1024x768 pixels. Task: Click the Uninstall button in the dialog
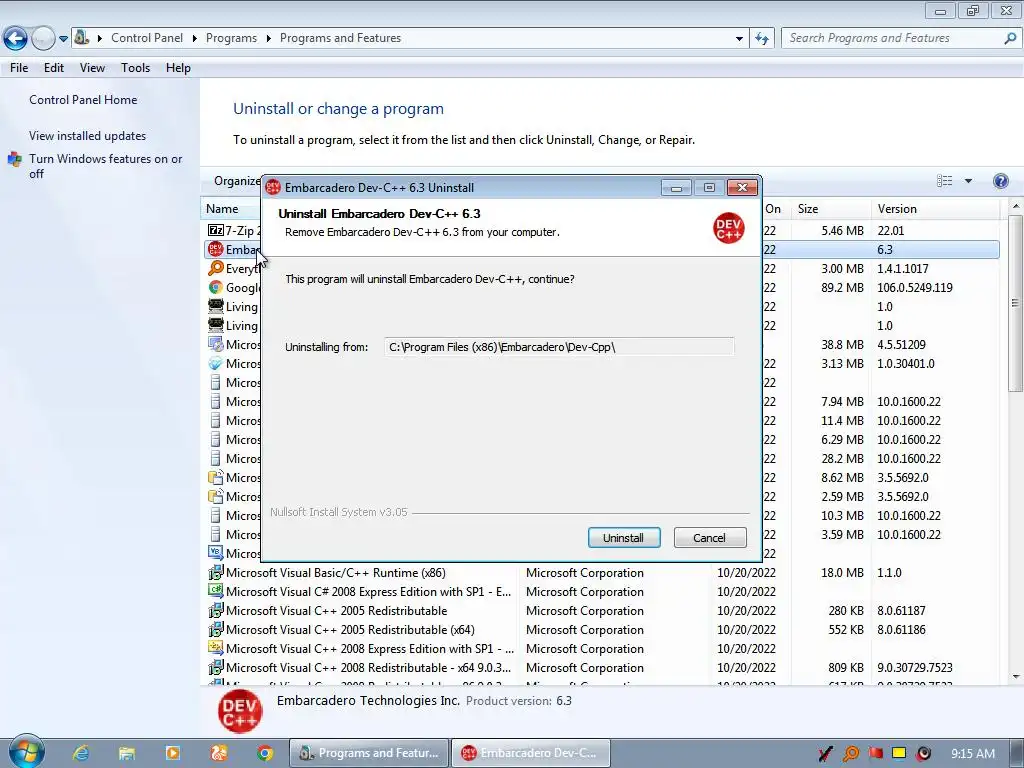pos(624,537)
